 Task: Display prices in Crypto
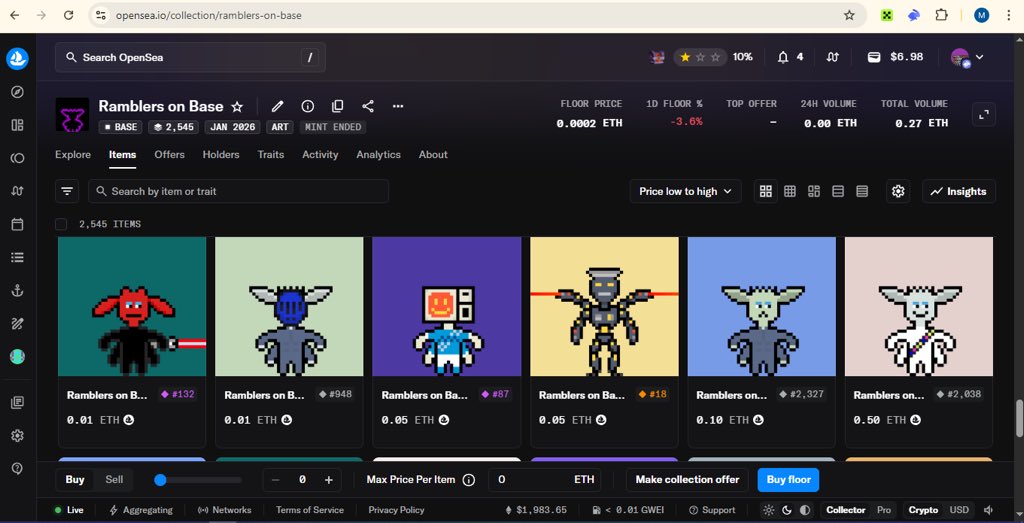pyautogui.click(x=923, y=510)
